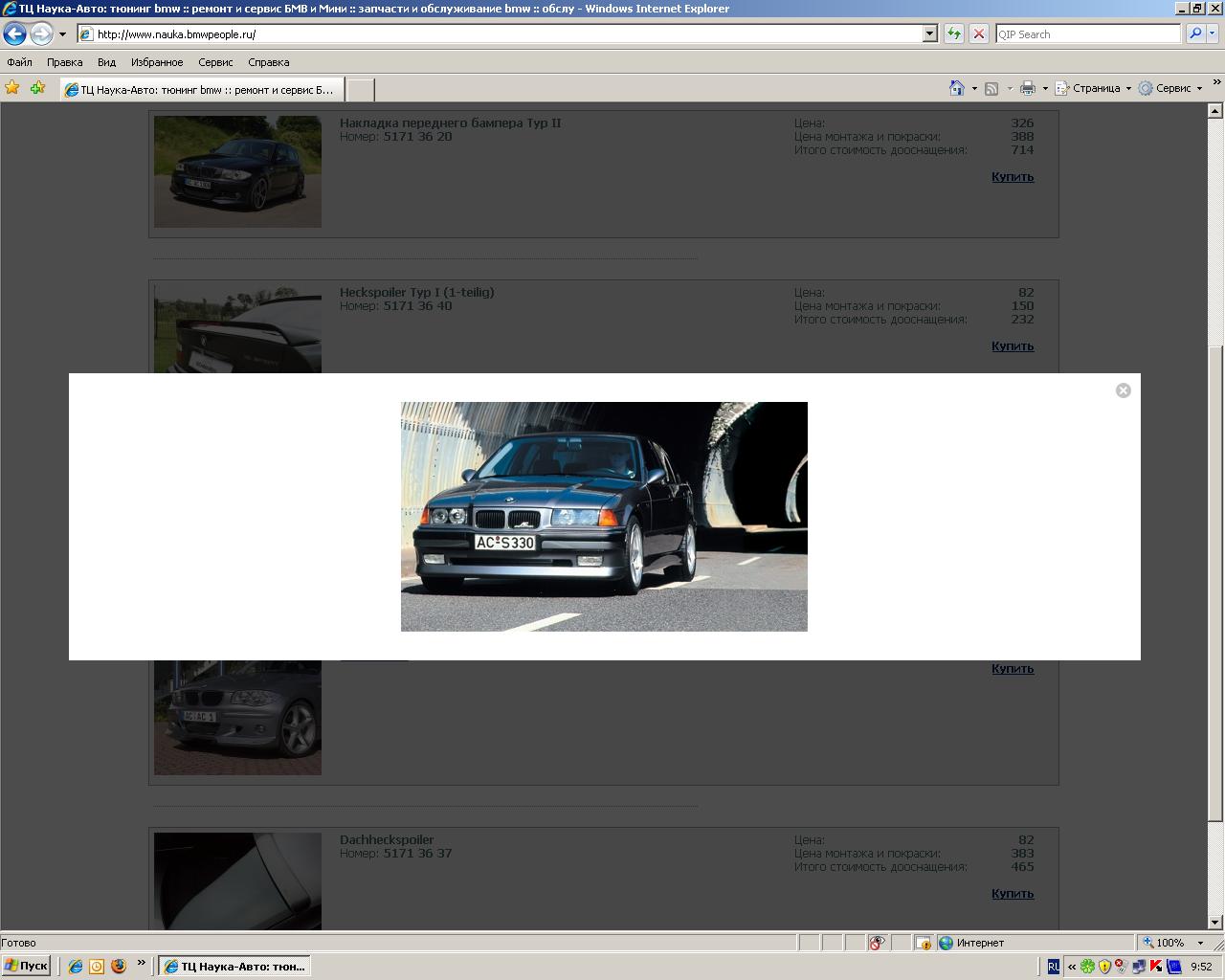Click the Add to Favorites icon
Viewport: 1225px width, 980px height.
tap(37, 88)
